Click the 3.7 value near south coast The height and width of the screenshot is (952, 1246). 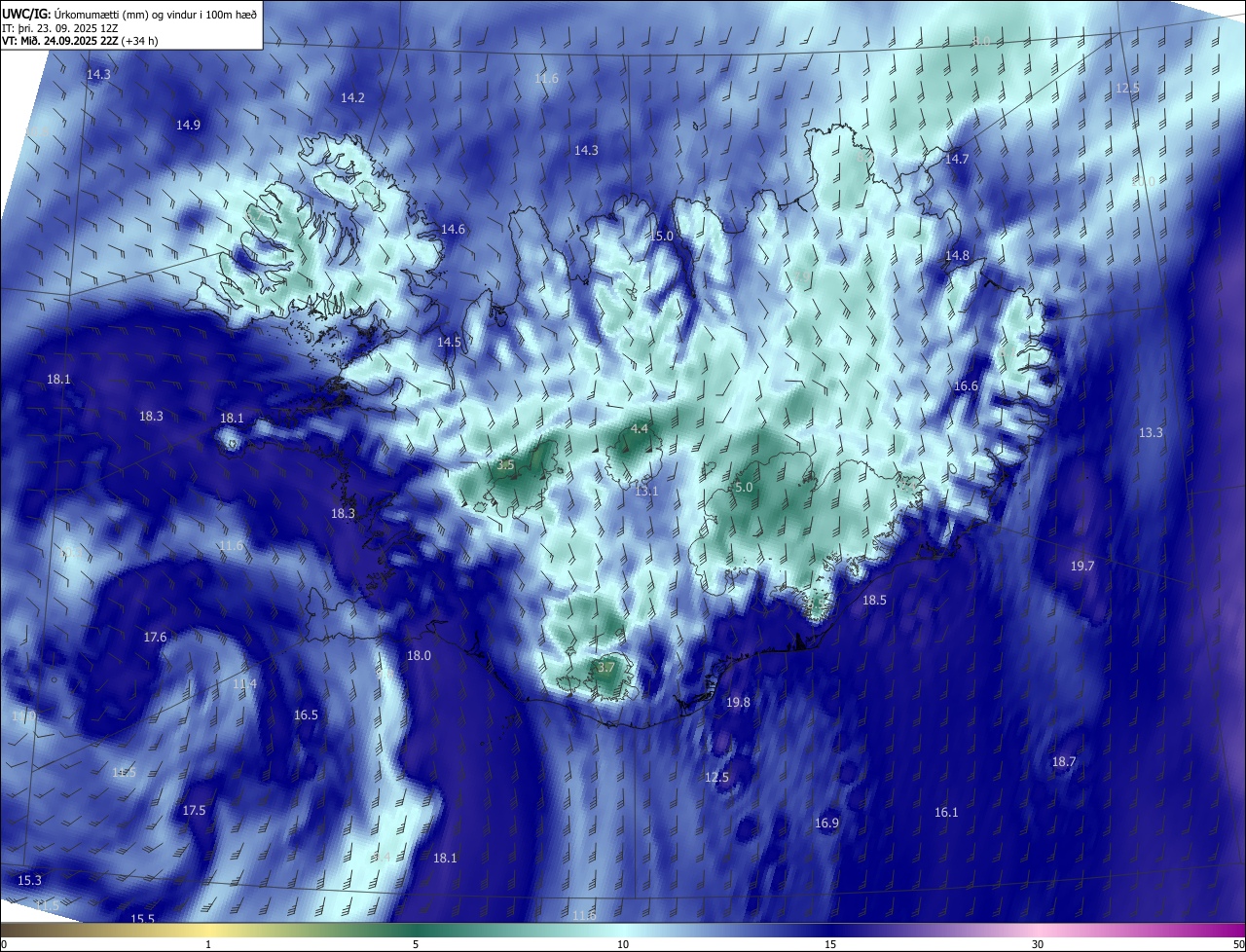tap(605, 668)
